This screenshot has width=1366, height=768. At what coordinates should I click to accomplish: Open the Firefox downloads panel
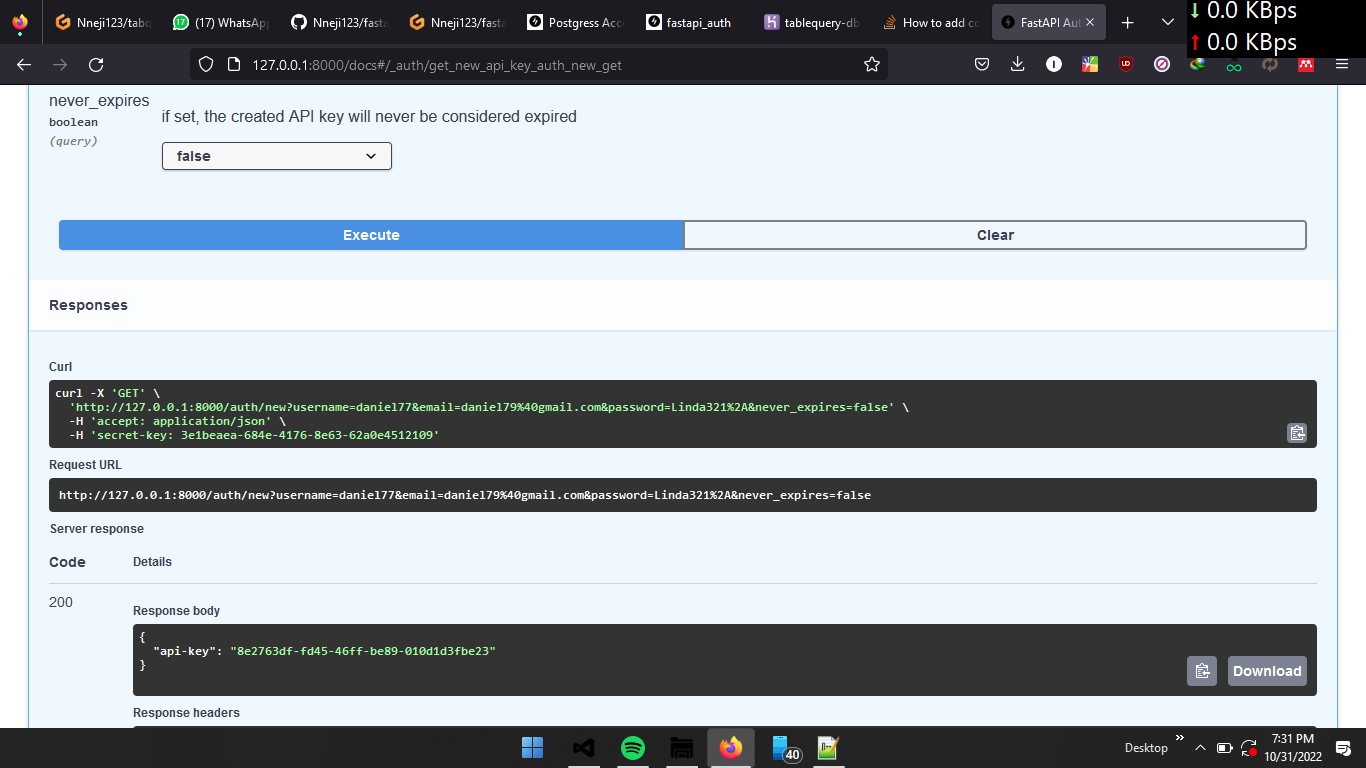pyautogui.click(x=1018, y=64)
